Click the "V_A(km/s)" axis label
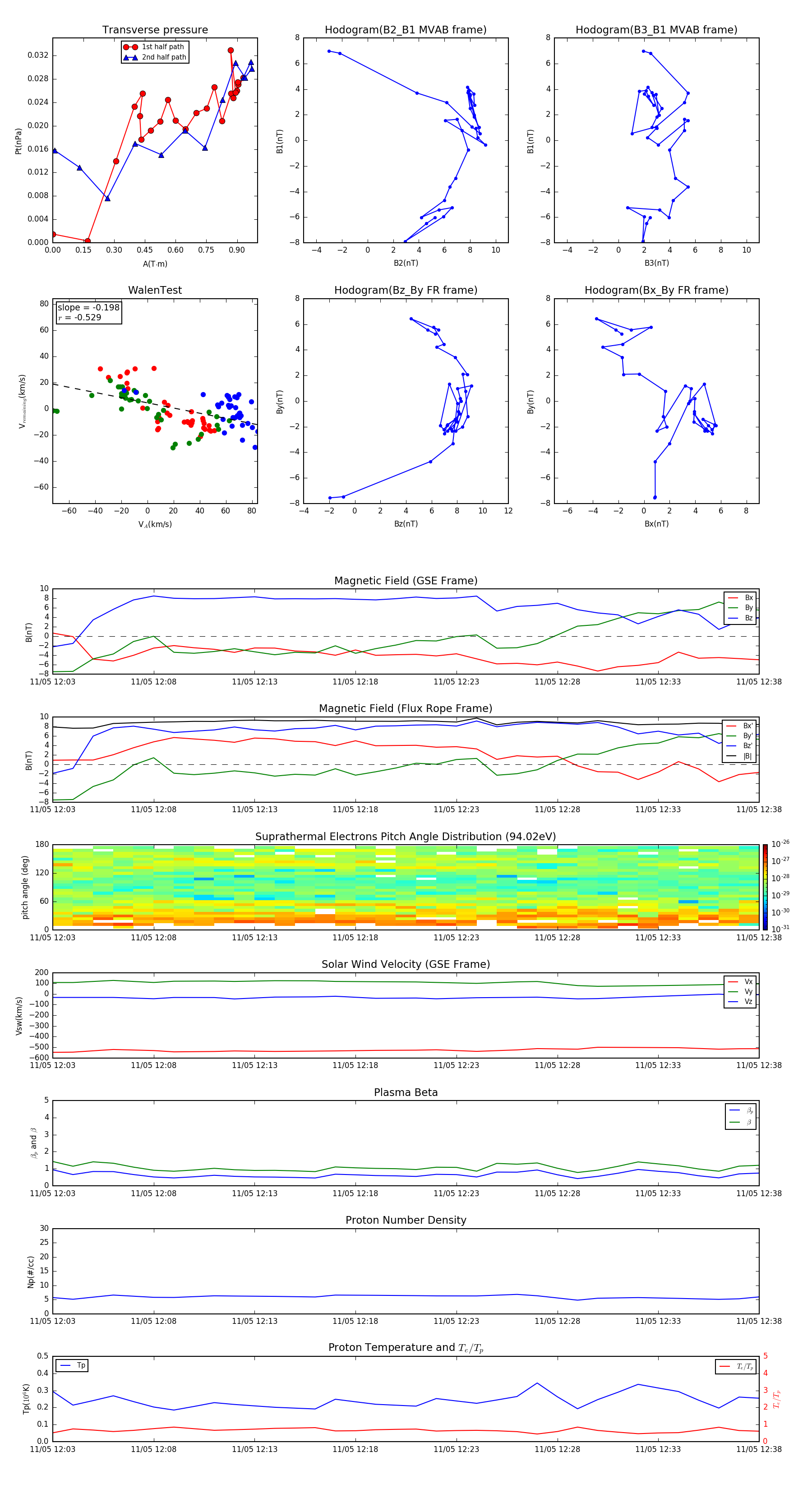 [155, 524]
